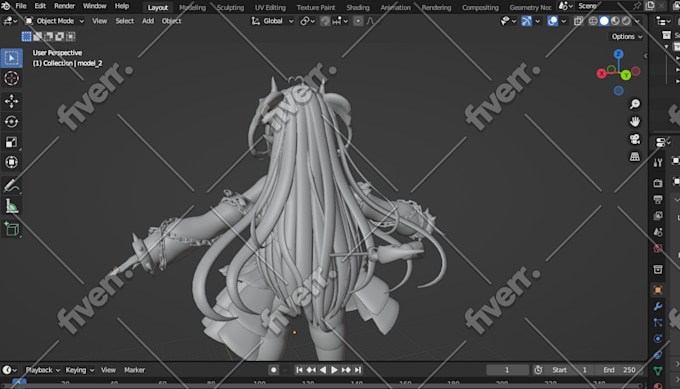Open pivot point dropdown

coord(307,21)
